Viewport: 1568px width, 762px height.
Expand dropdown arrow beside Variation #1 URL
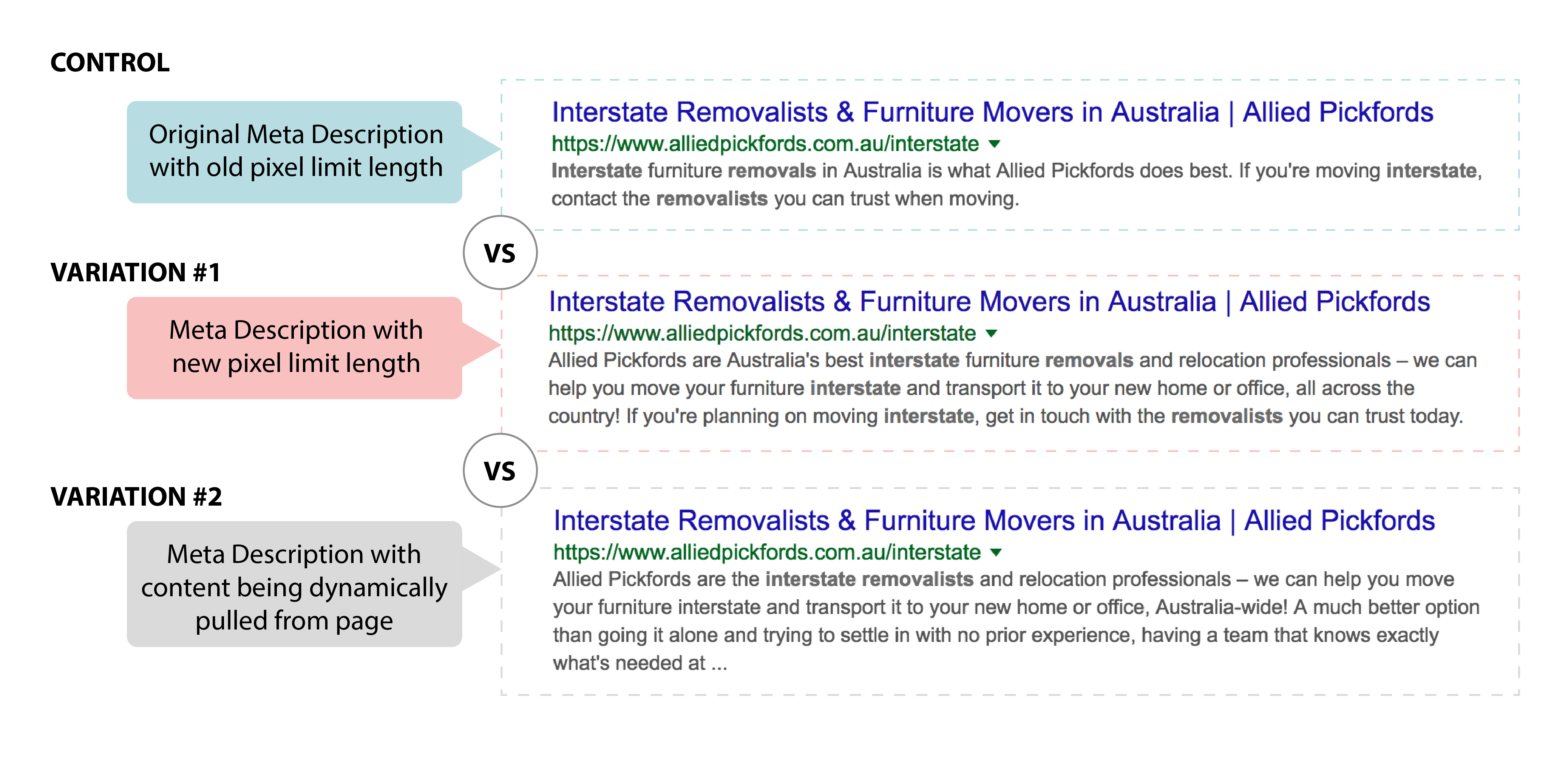tap(992, 333)
